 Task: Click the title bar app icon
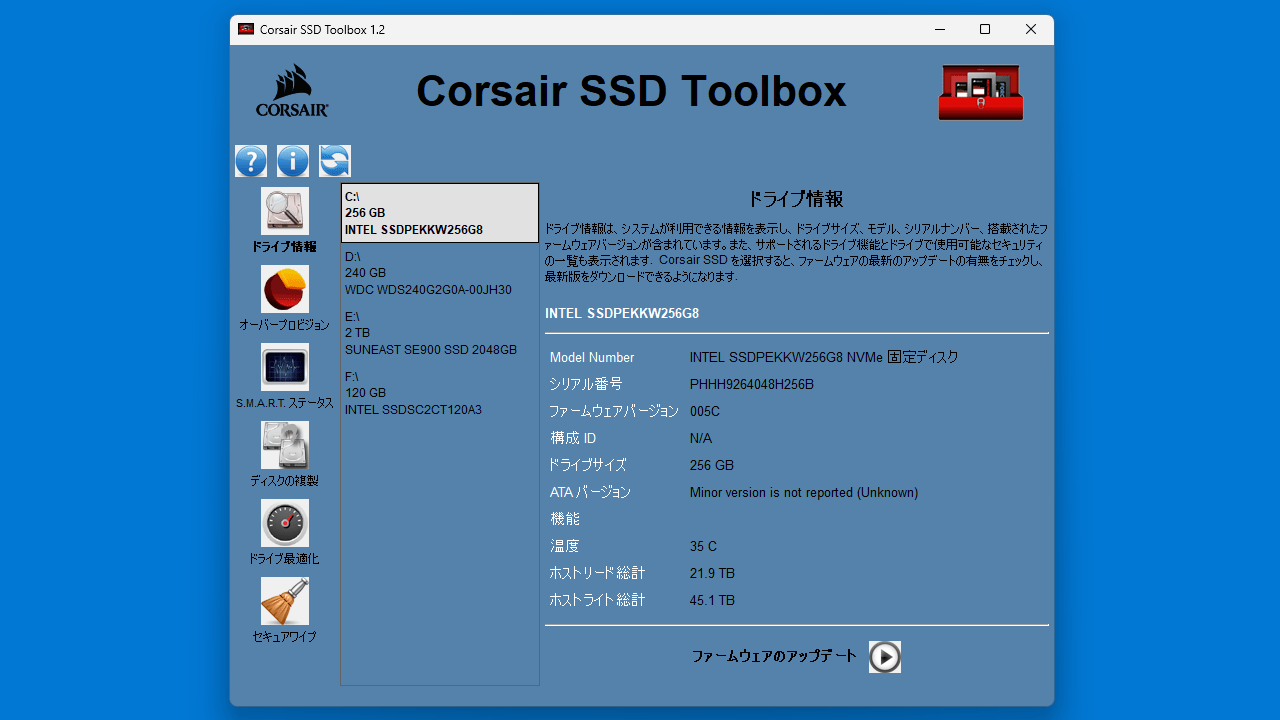[246, 29]
